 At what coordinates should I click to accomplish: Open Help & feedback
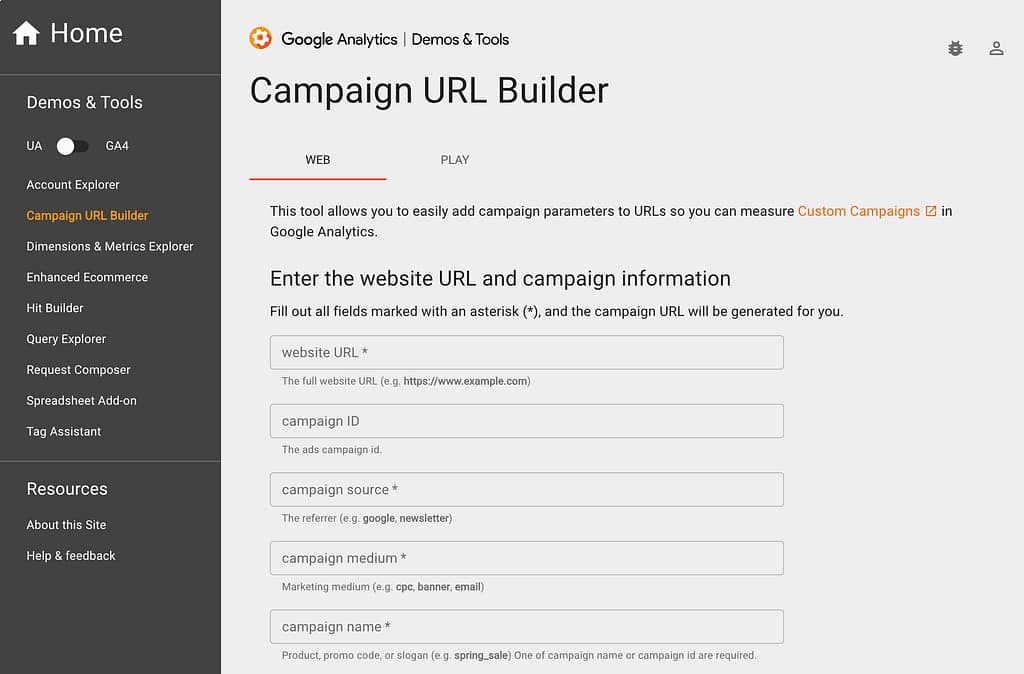pyautogui.click(x=70, y=556)
